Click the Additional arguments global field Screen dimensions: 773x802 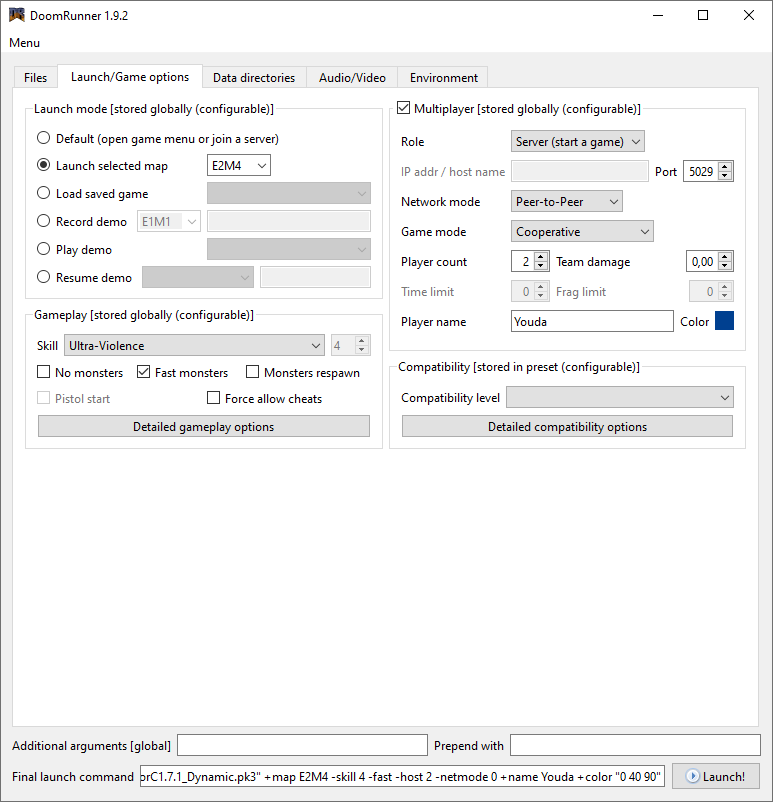coord(302,745)
